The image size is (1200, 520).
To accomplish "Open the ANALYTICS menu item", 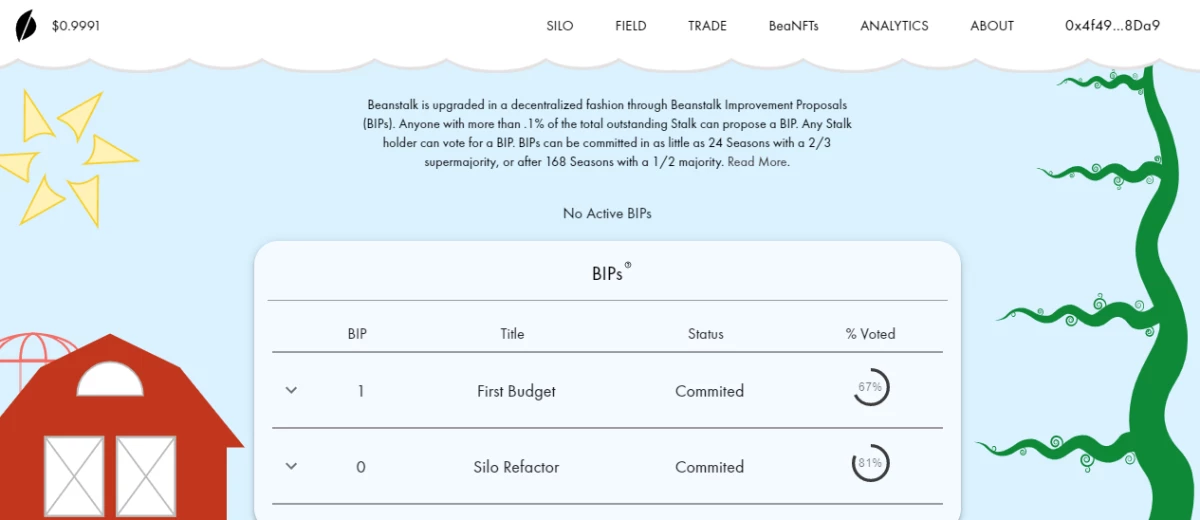I will (x=894, y=26).
